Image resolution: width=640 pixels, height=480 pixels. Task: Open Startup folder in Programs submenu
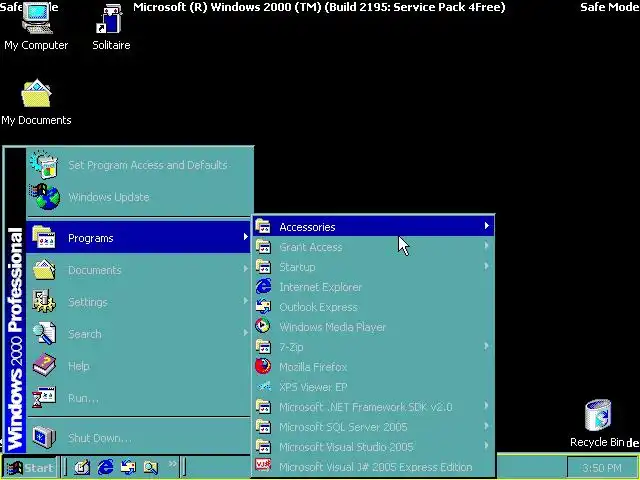tap(373, 267)
